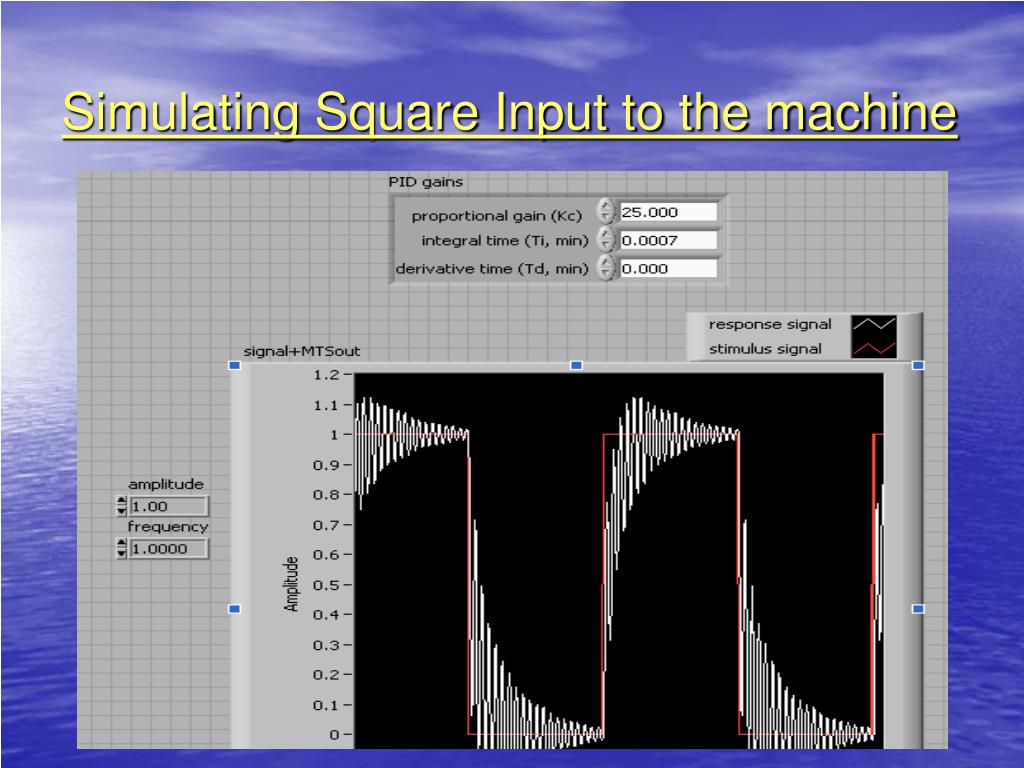Viewport: 1024px width, 768px height.
Task: Click the 'Amplitude' y-axis label
Action: coord(291,584)
